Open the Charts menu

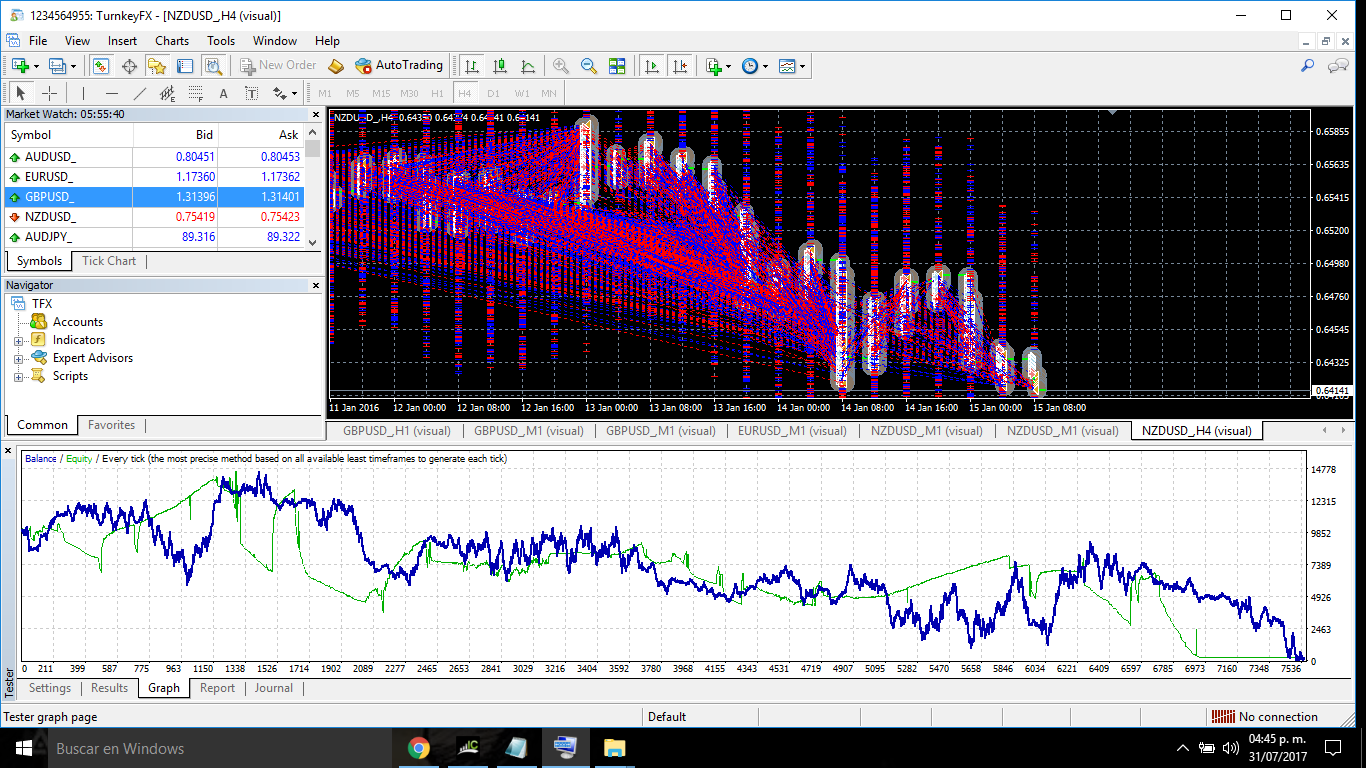click(172, 41)
